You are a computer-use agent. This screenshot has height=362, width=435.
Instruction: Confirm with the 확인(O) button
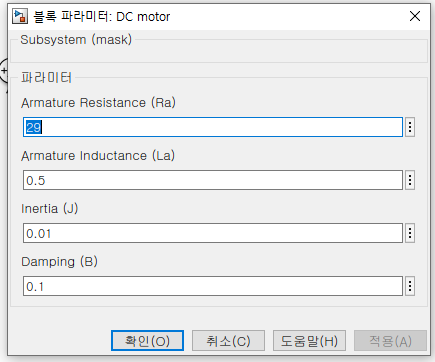147,341
